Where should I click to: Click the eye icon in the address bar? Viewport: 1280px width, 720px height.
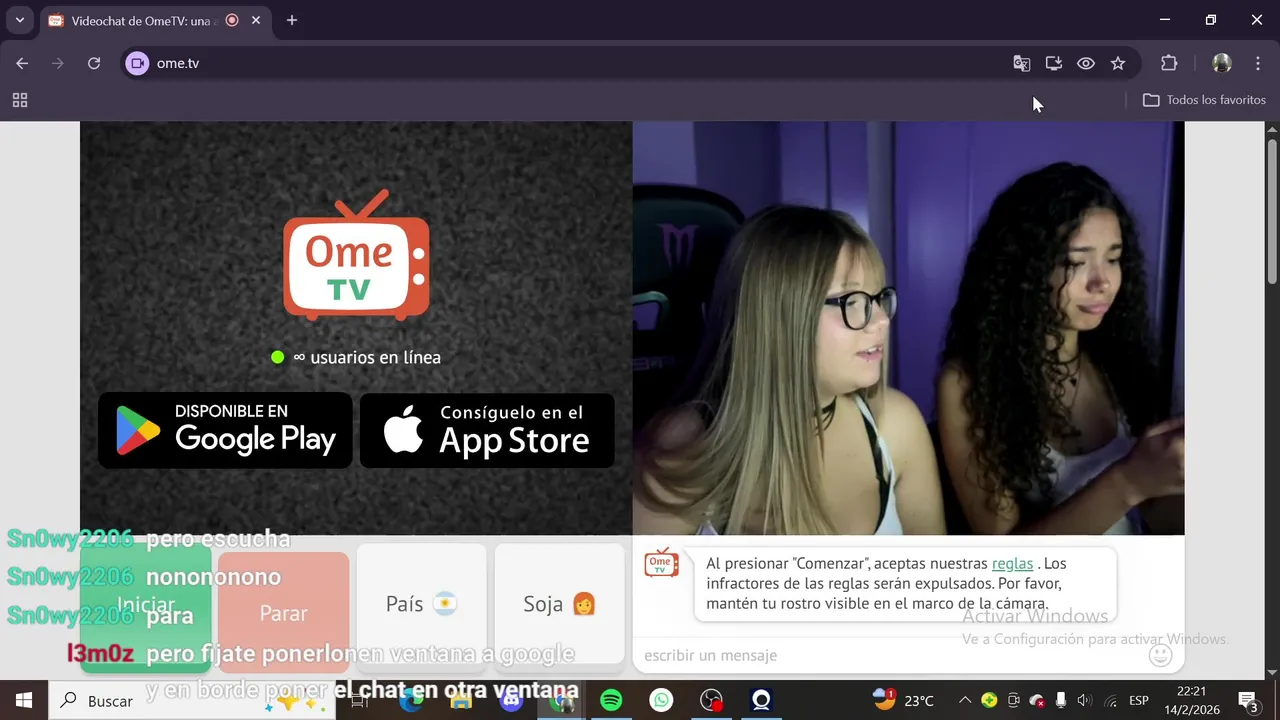(x=1086, y=63)
